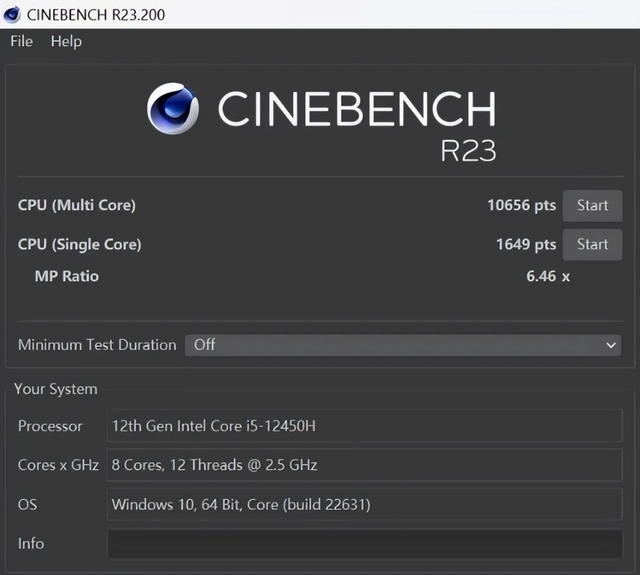Click the Your System heading
The width and height of the screenshot is (640, 575).
56,389
